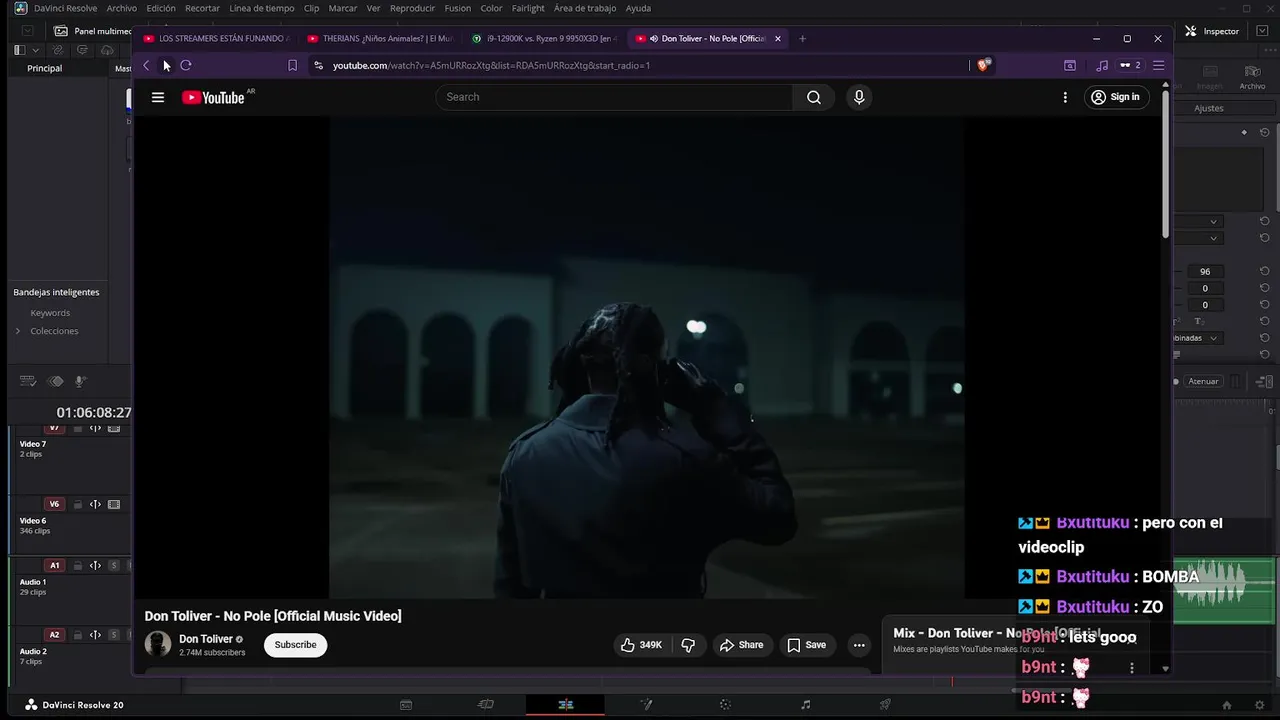Open the Línea de tiempo menu
Screen dimensions: 1280x720
point(262,8)
